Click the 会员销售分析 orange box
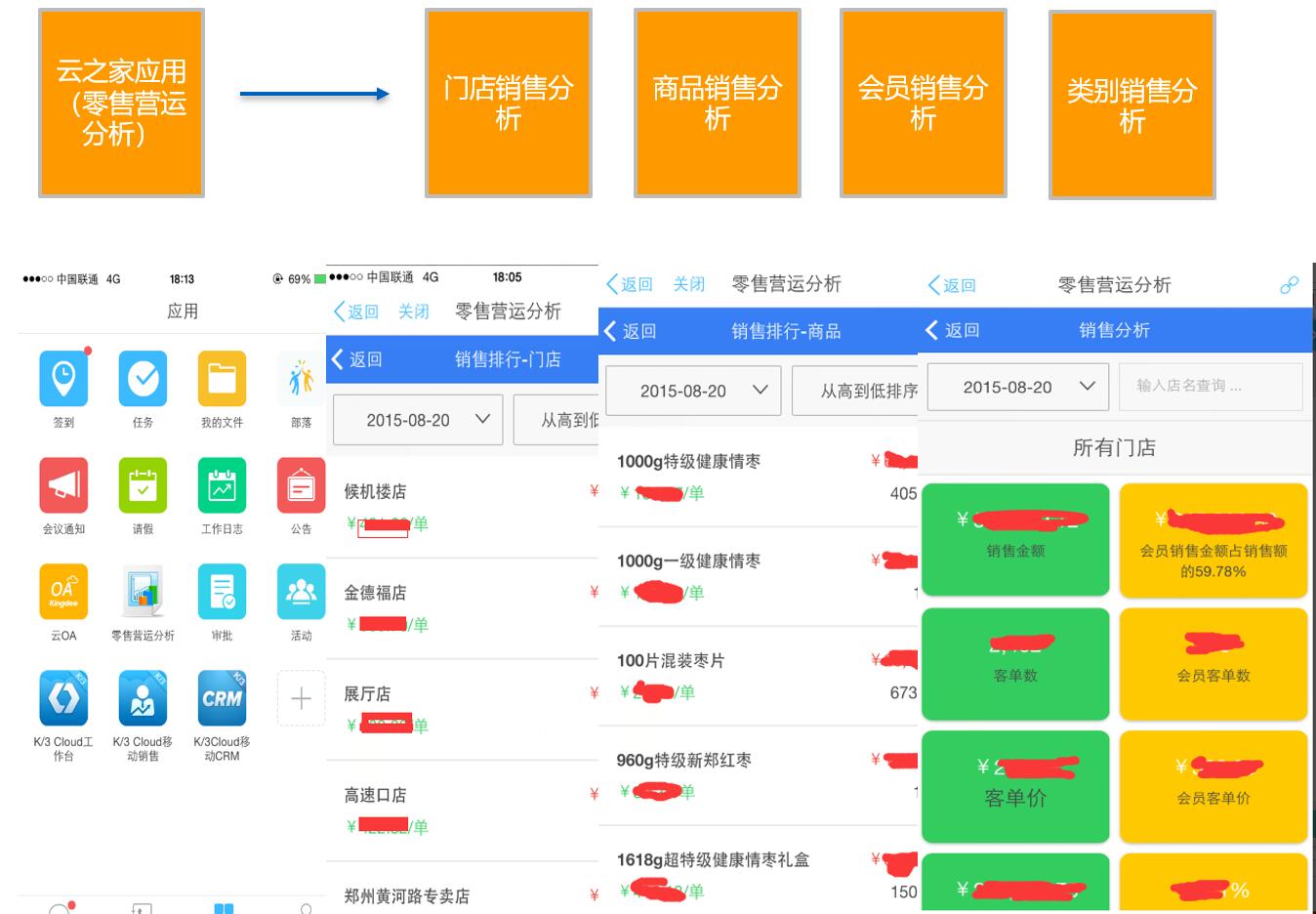The height and width of the screenshot is (914, 1316). pyautogui.click(x=924, y=103)
